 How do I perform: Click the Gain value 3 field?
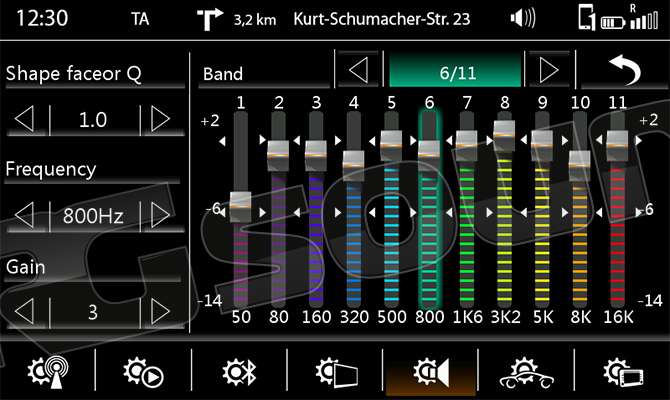coord(93,312)
